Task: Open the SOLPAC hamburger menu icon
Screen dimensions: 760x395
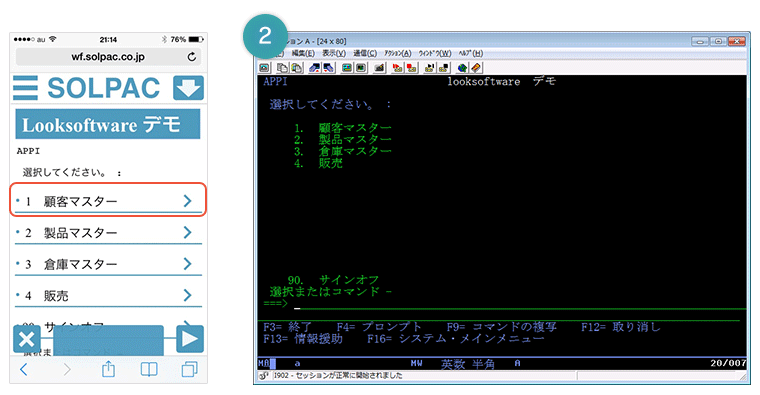Action: click(25, 88)
